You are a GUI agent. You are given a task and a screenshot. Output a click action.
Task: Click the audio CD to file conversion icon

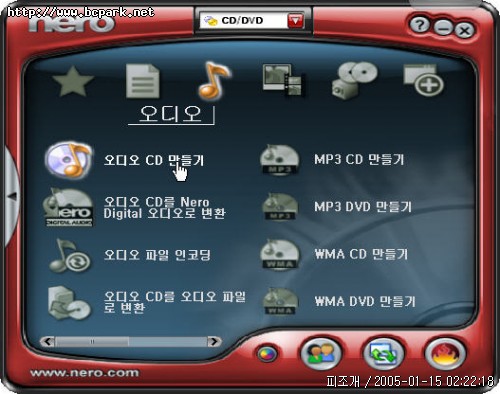tap(69, 303)
